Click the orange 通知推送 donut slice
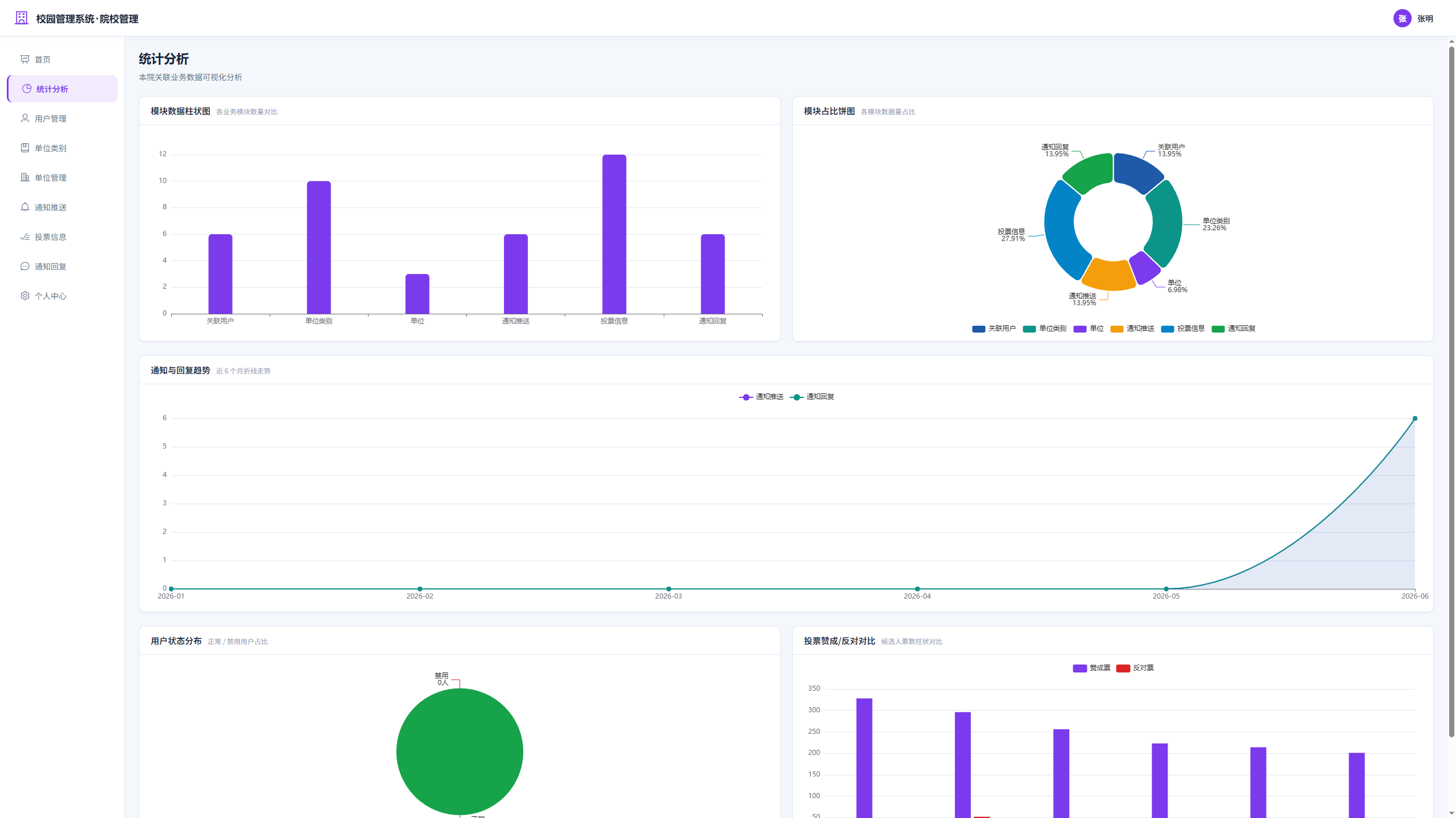The height and width of the screenshot is (818, 1456). [1108, 275]
